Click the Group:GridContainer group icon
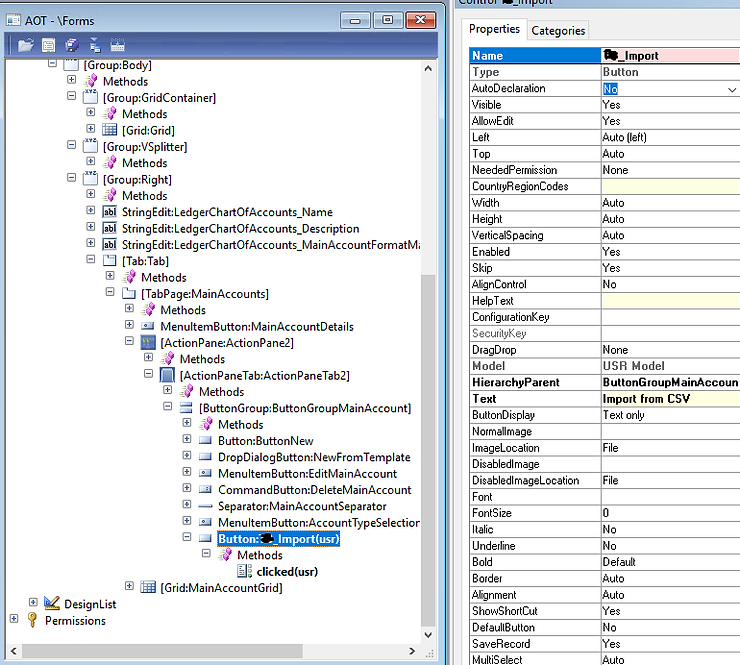 tap(90, 97)
